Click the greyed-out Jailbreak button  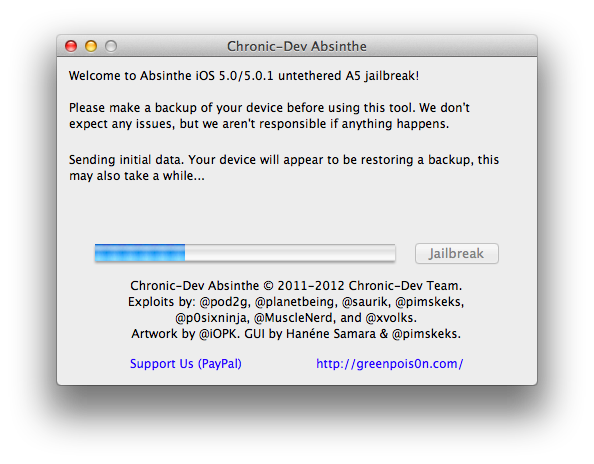[x=456, y=253]
